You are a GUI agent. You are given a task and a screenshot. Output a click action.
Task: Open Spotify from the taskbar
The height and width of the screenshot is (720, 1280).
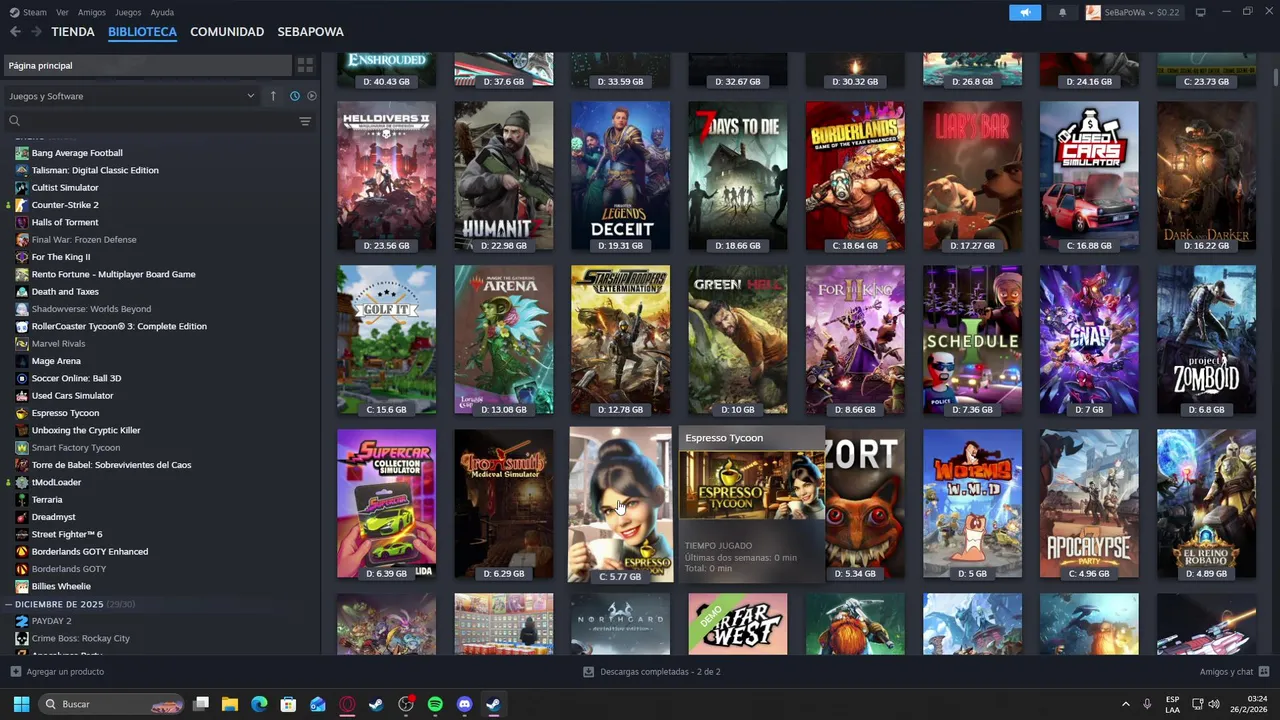coord(435,704)
